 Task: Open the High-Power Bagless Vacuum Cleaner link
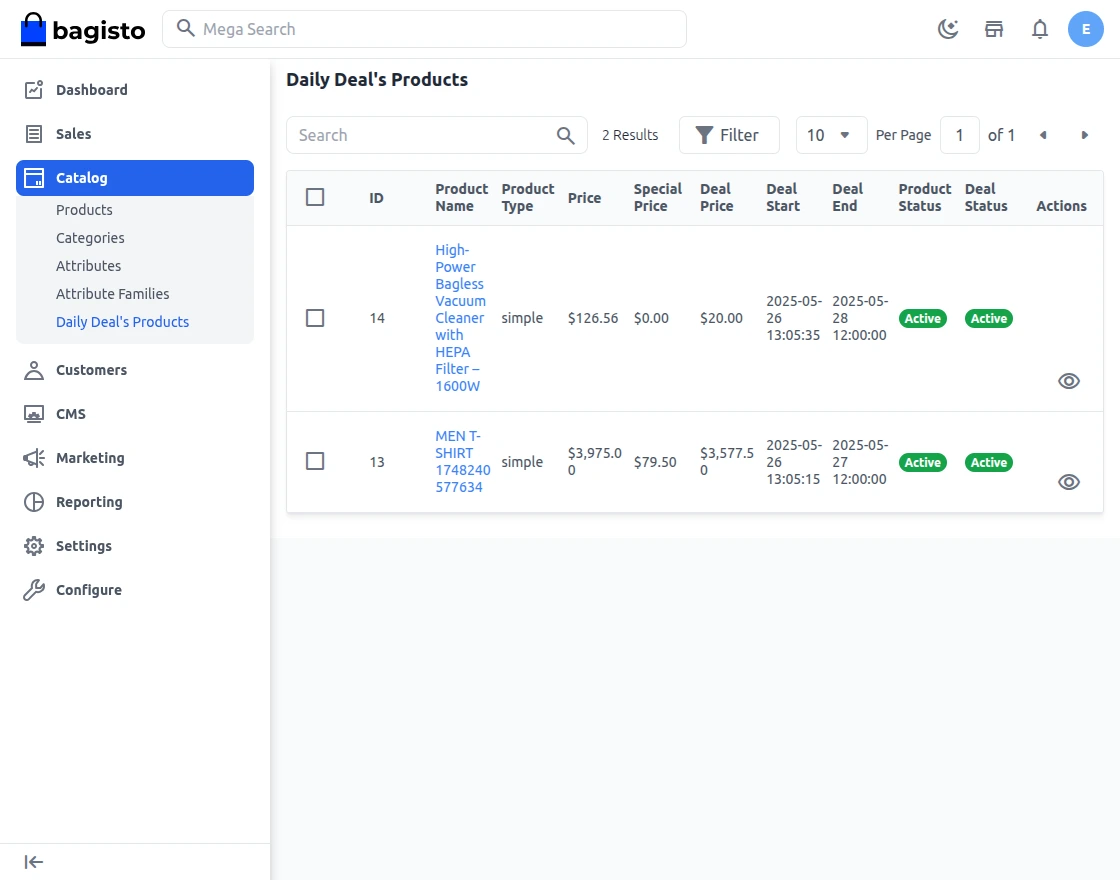click(459, 318)
